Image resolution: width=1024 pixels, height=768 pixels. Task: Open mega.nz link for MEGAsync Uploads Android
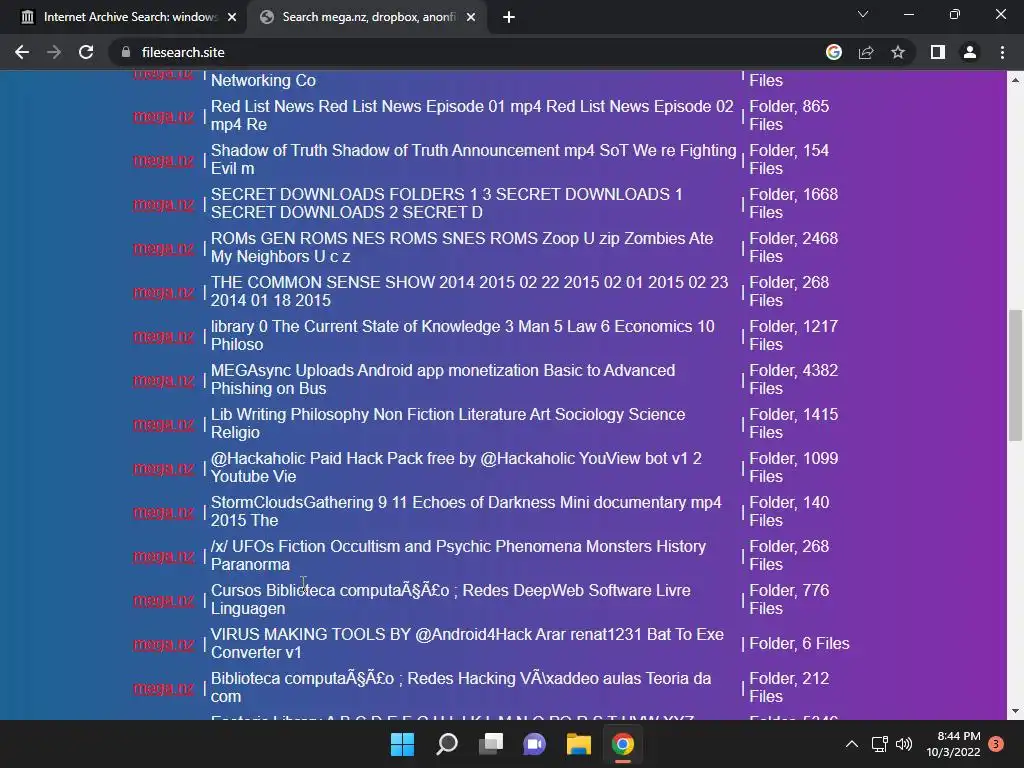pyautogui.click(x=164, y=380)
